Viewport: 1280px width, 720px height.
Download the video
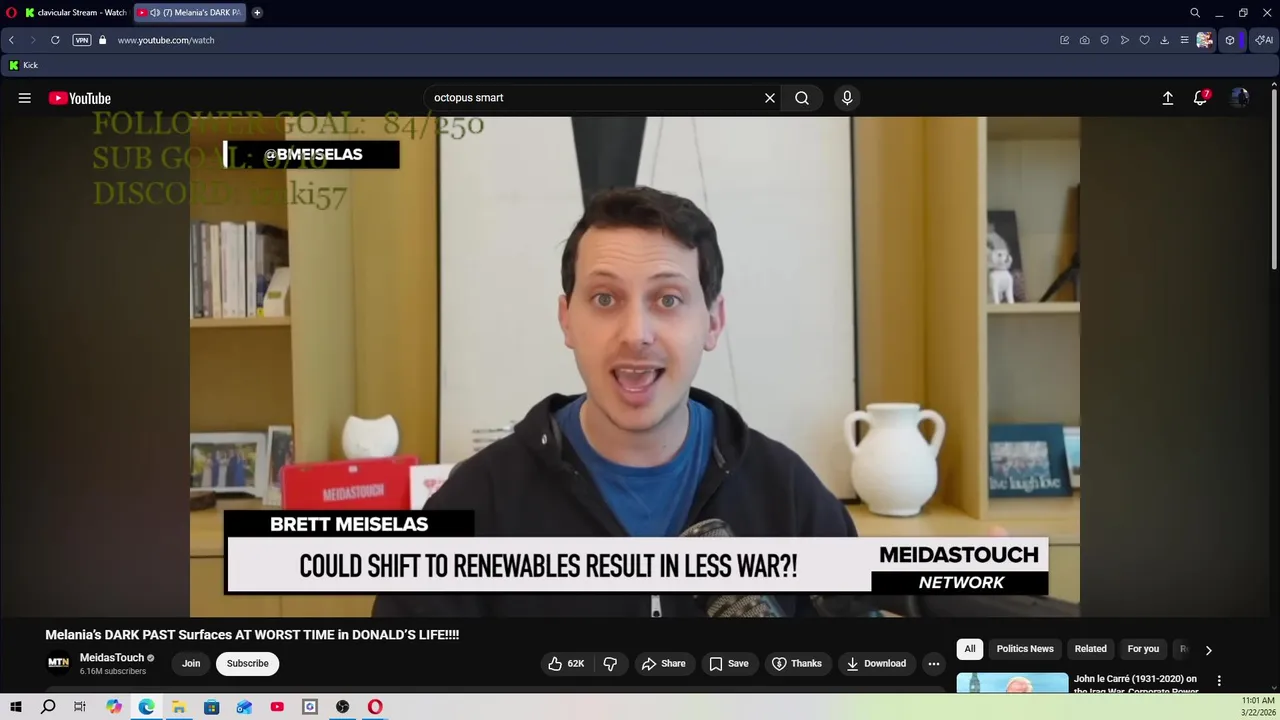point(876,663)
